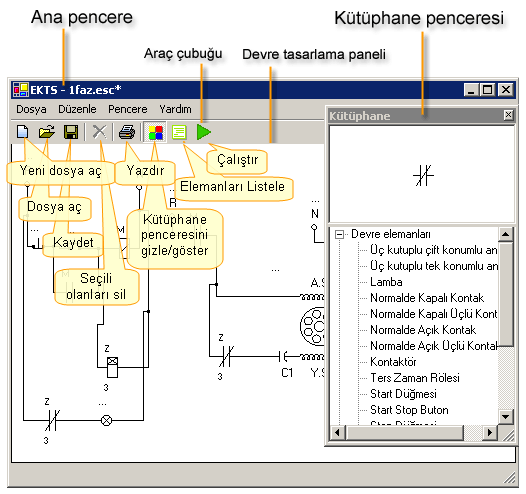Click the EKTS application icon in title bar
This screenshot has height=494, width=526.
20,90
